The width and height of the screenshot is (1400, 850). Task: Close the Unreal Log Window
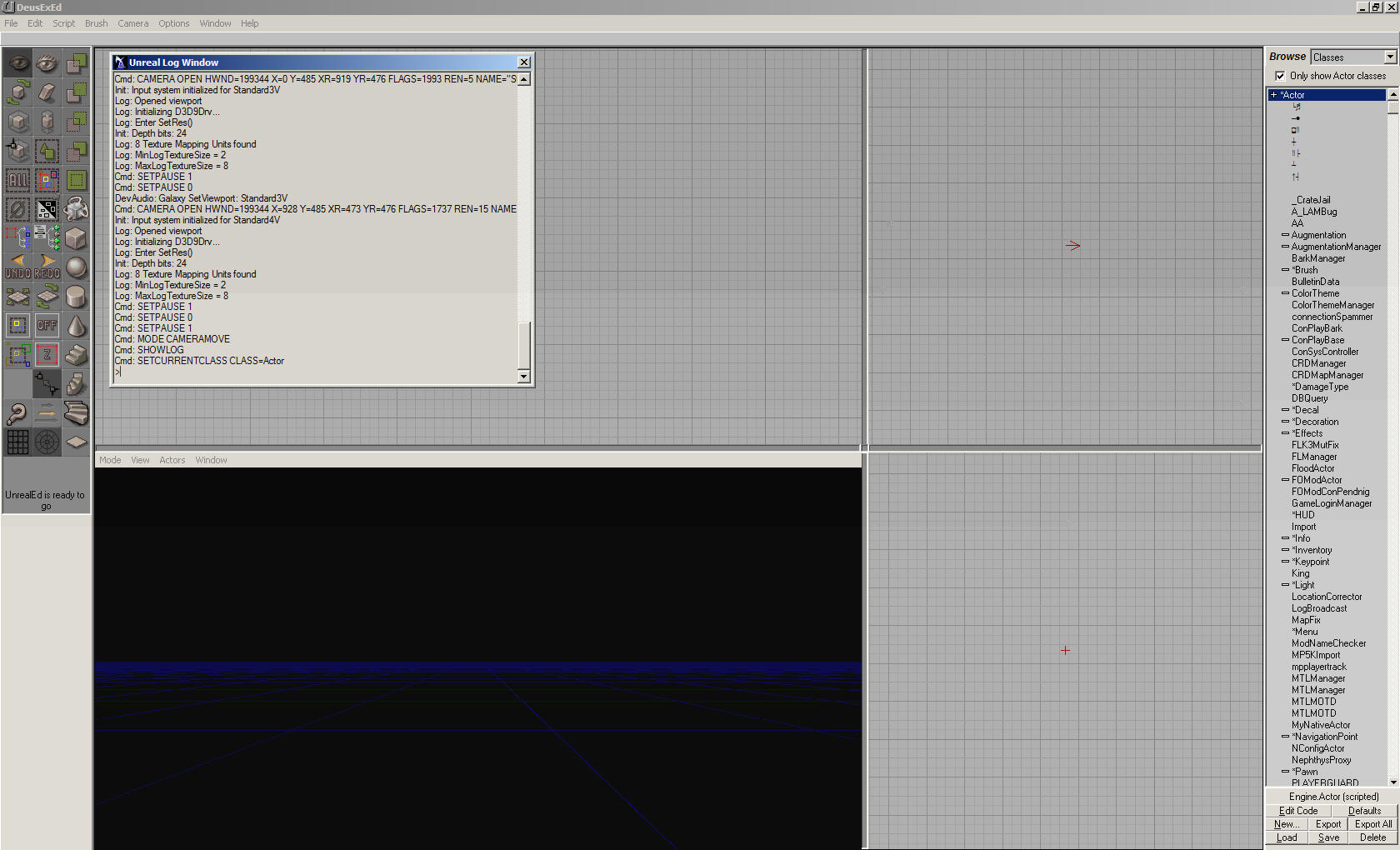(x=524, y=62)
